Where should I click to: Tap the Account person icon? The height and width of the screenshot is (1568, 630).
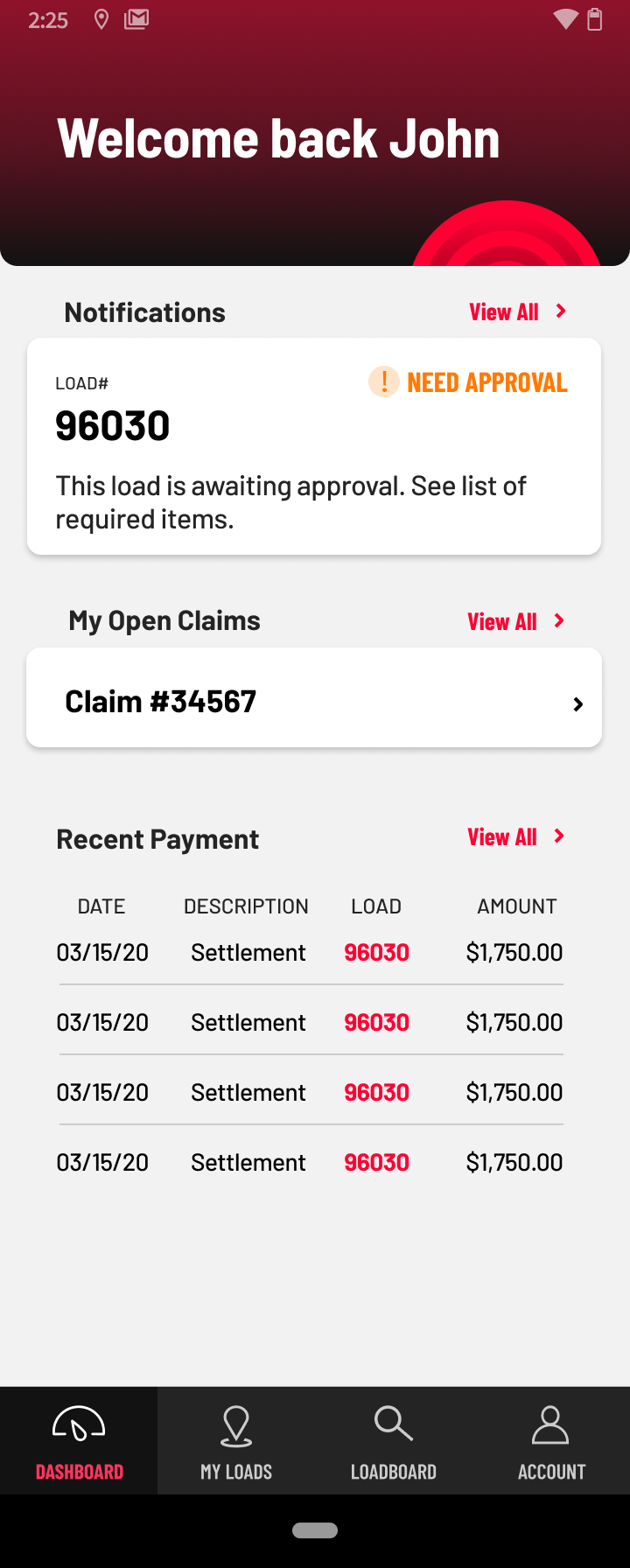point(550,1425)
